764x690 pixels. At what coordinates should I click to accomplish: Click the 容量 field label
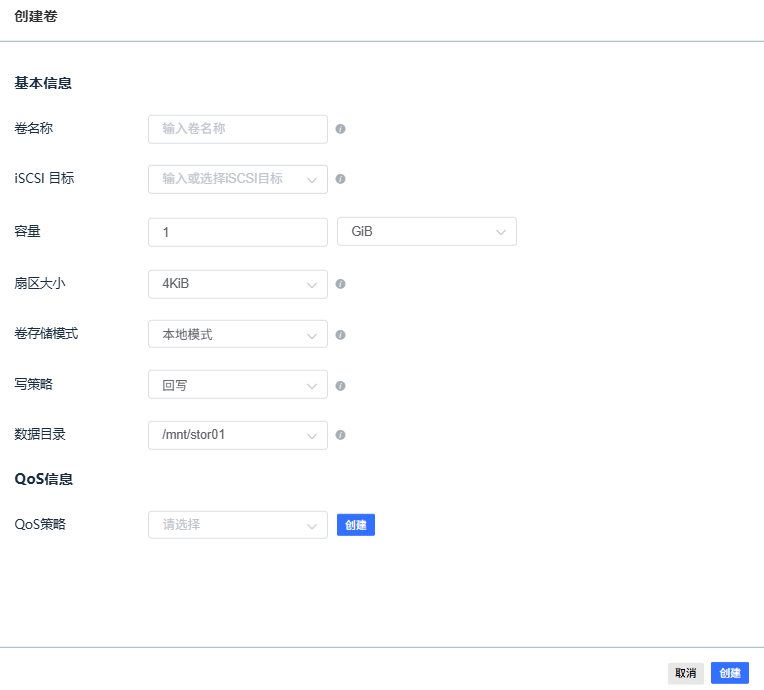(x=27, y=231)
